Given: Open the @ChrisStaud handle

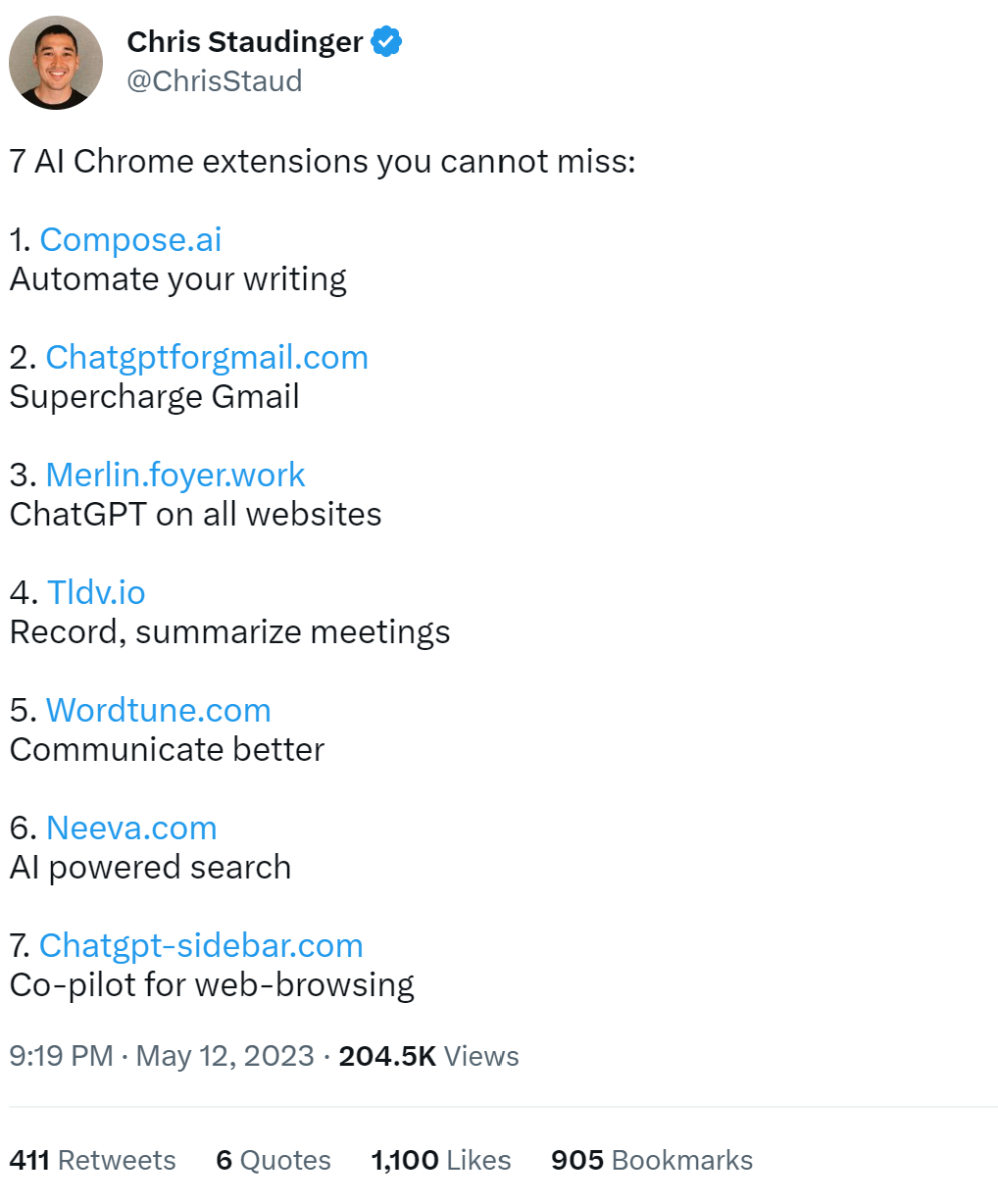Looking at the screenshot, I should coord(215,81).
